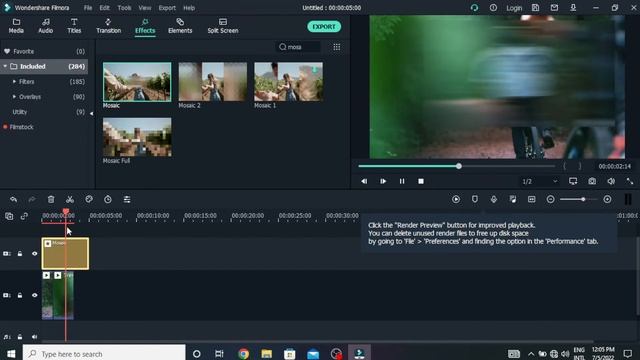The height and width of the screenshot is (360, 640).
Task: Toggle timeline auto-ripple link icon
Action: pos(24,216)
